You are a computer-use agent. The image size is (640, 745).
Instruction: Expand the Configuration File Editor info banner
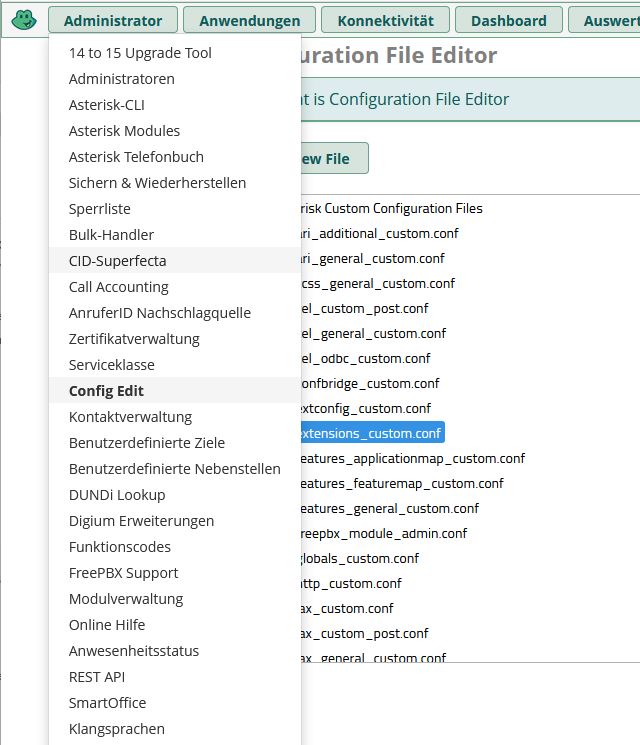click(470, 99)
